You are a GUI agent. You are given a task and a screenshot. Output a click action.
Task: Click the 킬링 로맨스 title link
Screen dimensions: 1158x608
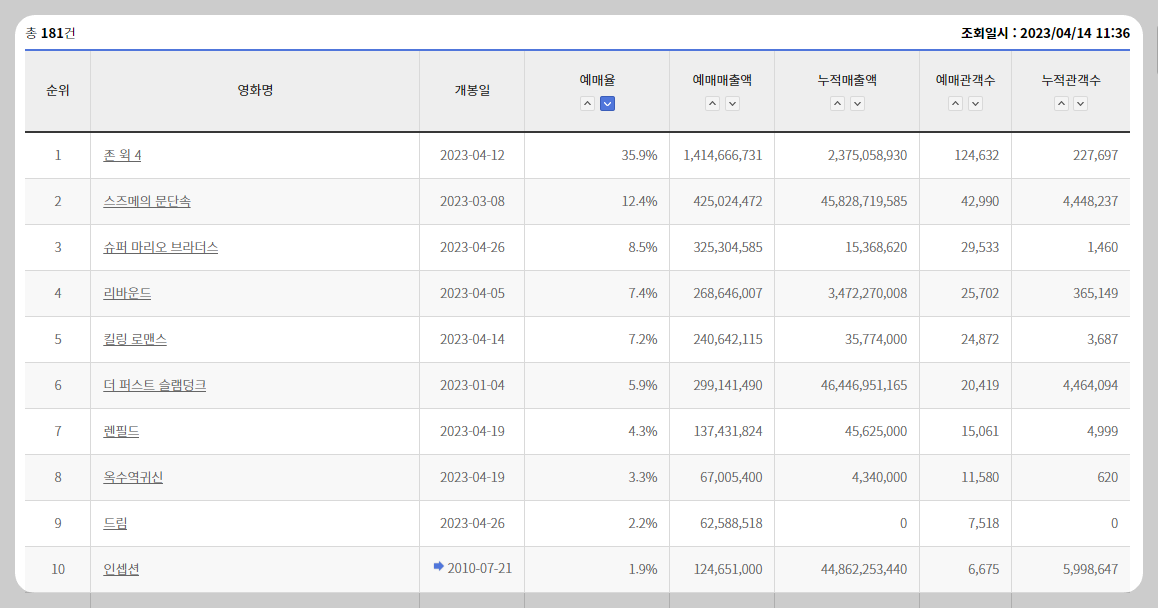click(138, 339)
